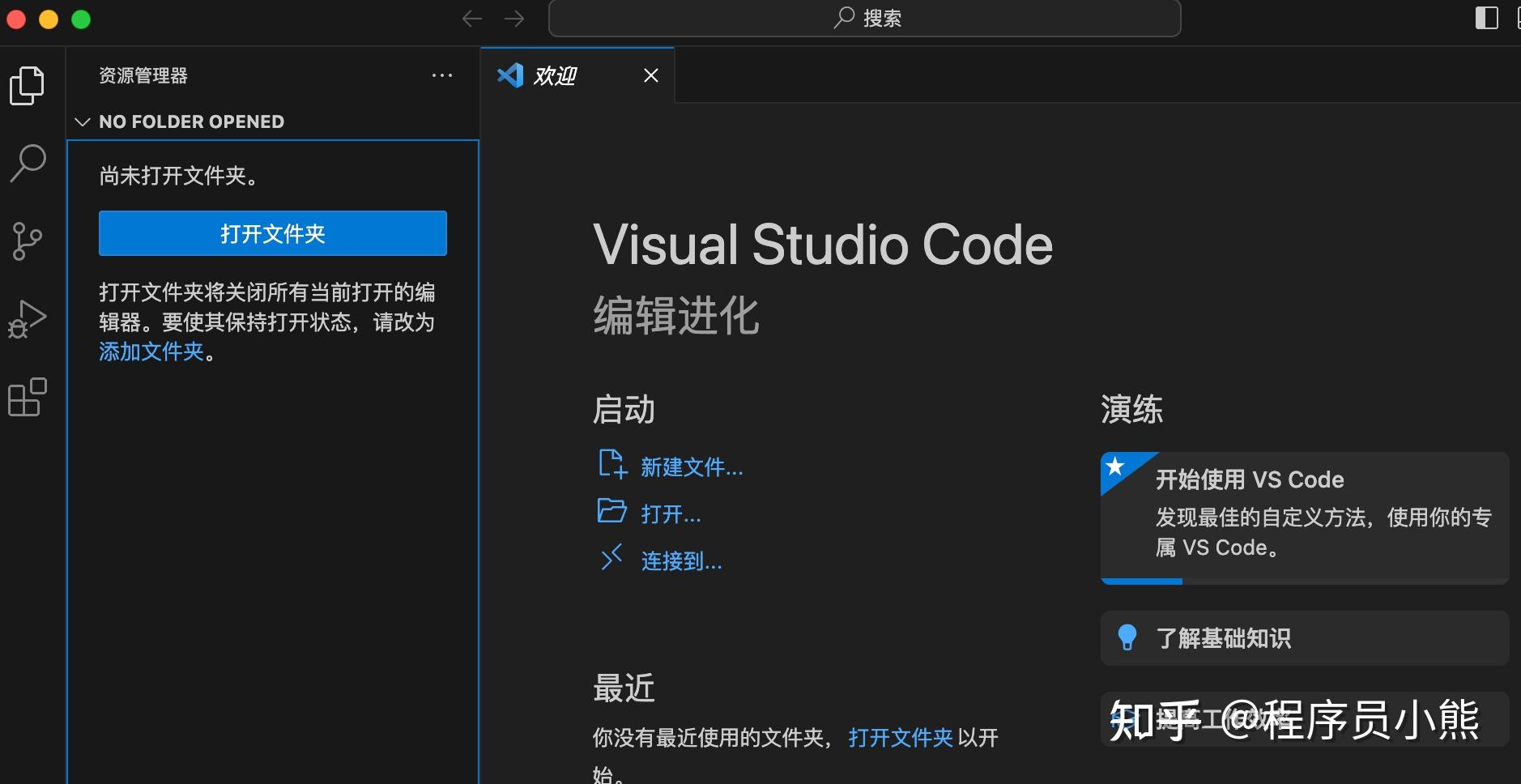Viewport: 1521px width, 784px height.
Task: Toggle the 欢迎 tab's modified indicator by clicking it
Action: tap(651, 75)
